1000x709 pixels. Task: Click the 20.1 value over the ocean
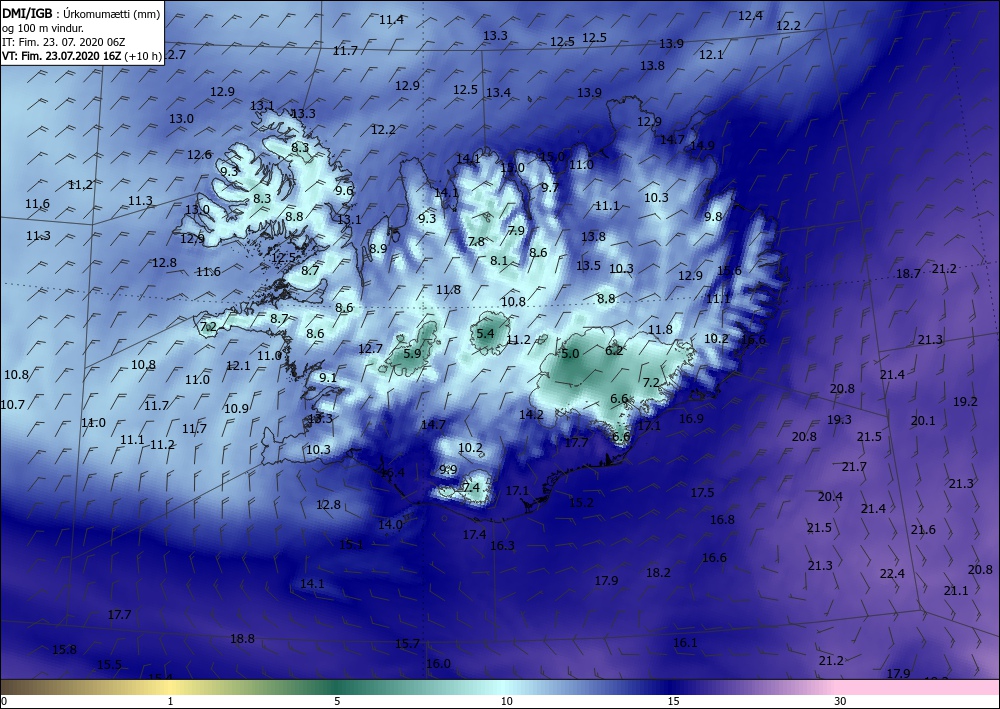tap(923, 420)
